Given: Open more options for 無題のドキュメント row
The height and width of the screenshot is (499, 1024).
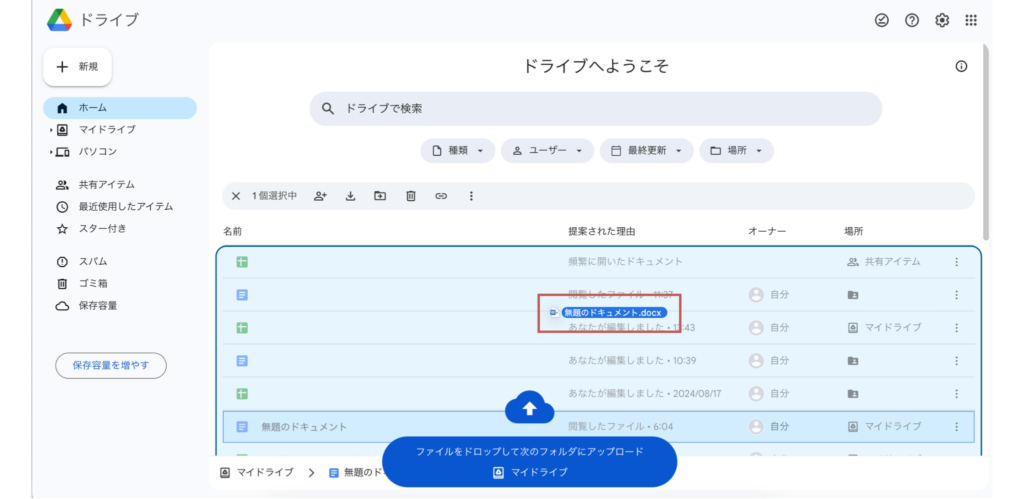Looking at the screenshot, I should pyautogui.click(x=956, y=427).
